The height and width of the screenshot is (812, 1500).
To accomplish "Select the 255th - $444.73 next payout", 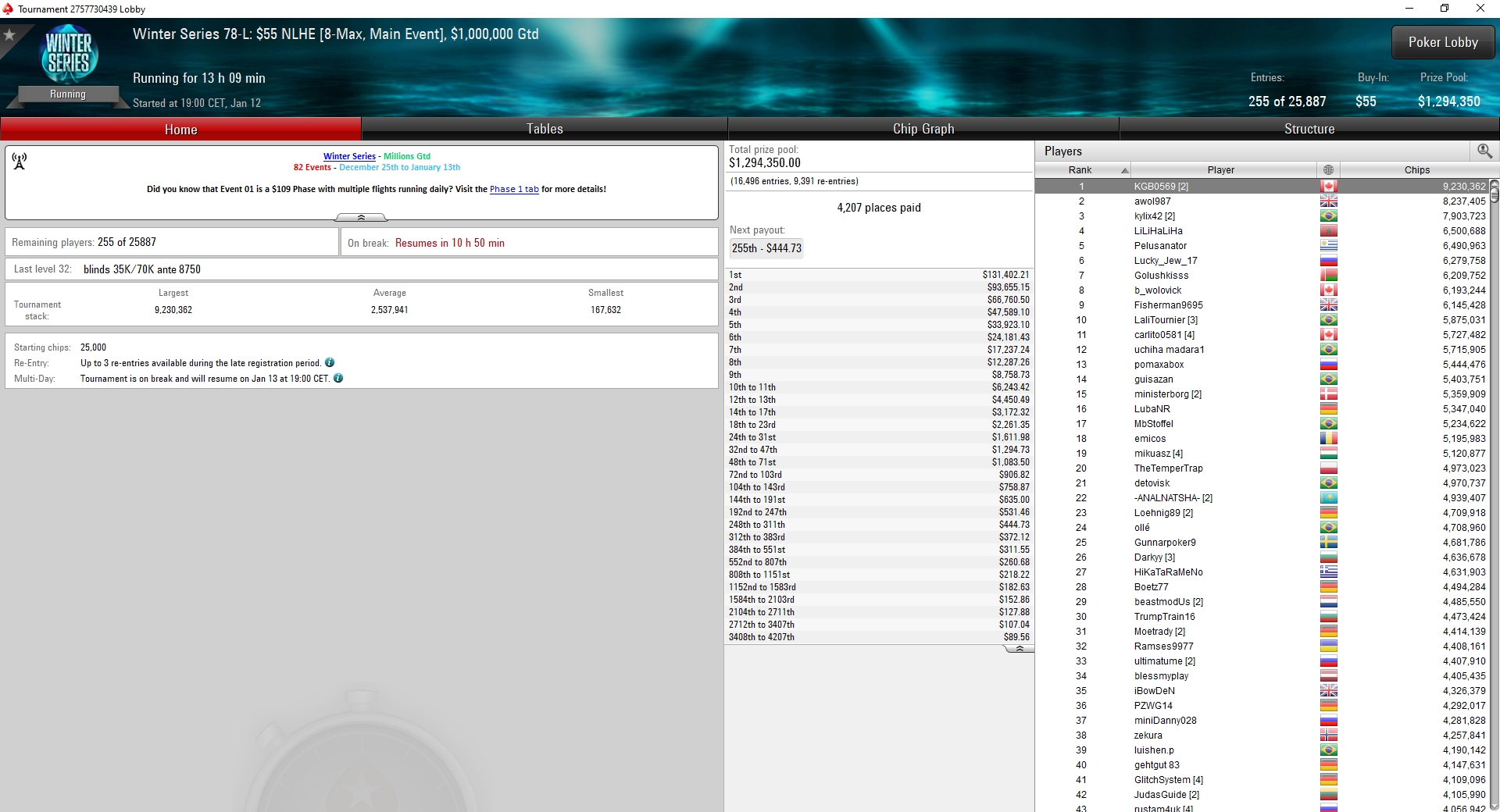I will (x=766, y=248).
